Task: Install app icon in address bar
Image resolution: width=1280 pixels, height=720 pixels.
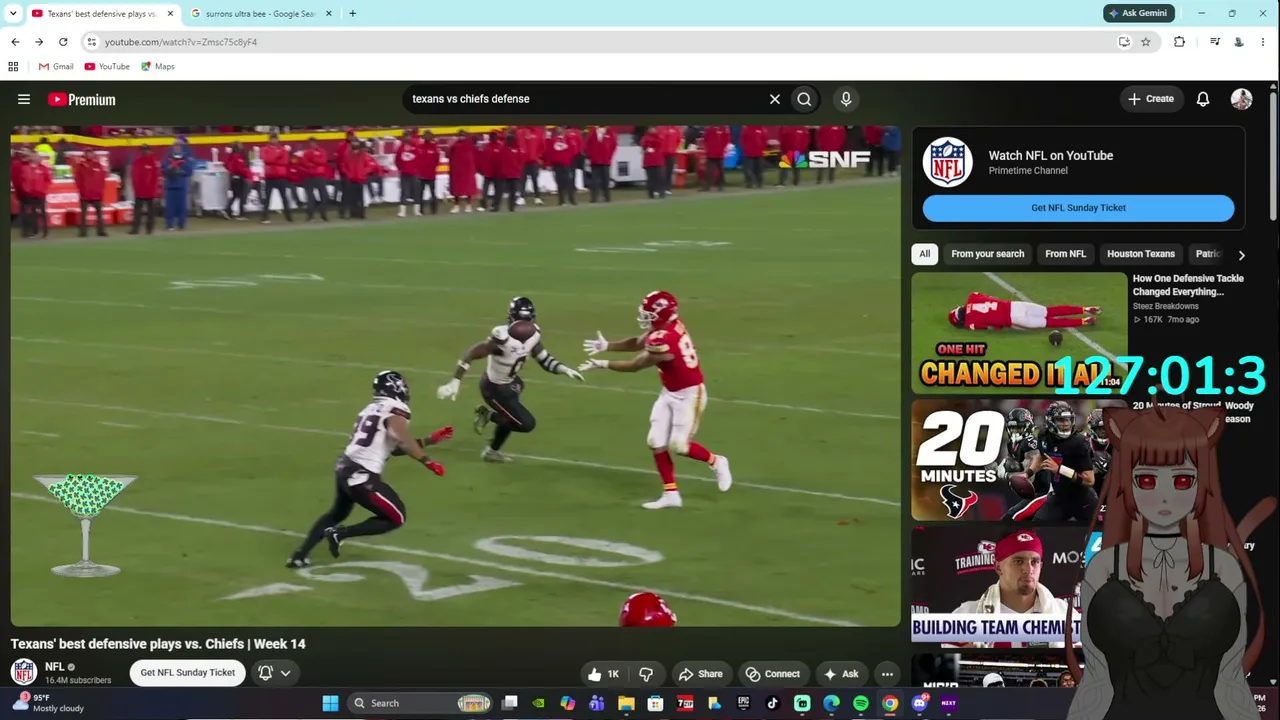Action: pyautogui.click(x=1124, y=42)
